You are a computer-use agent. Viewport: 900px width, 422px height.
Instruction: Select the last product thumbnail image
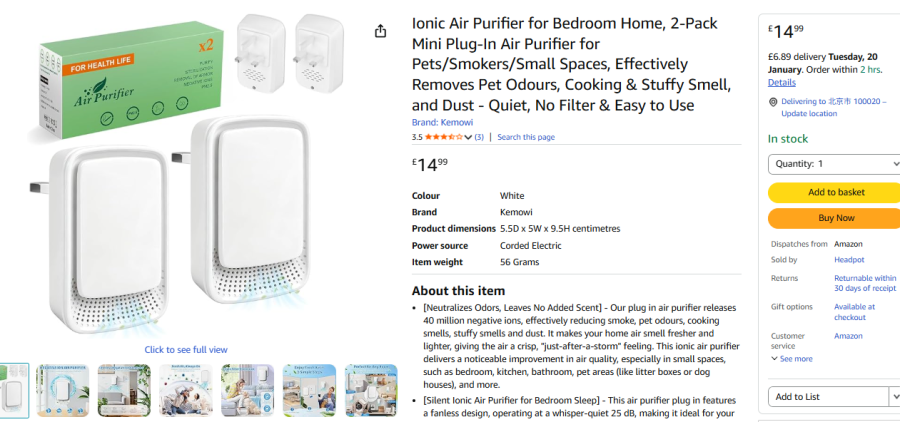(371, 390)
